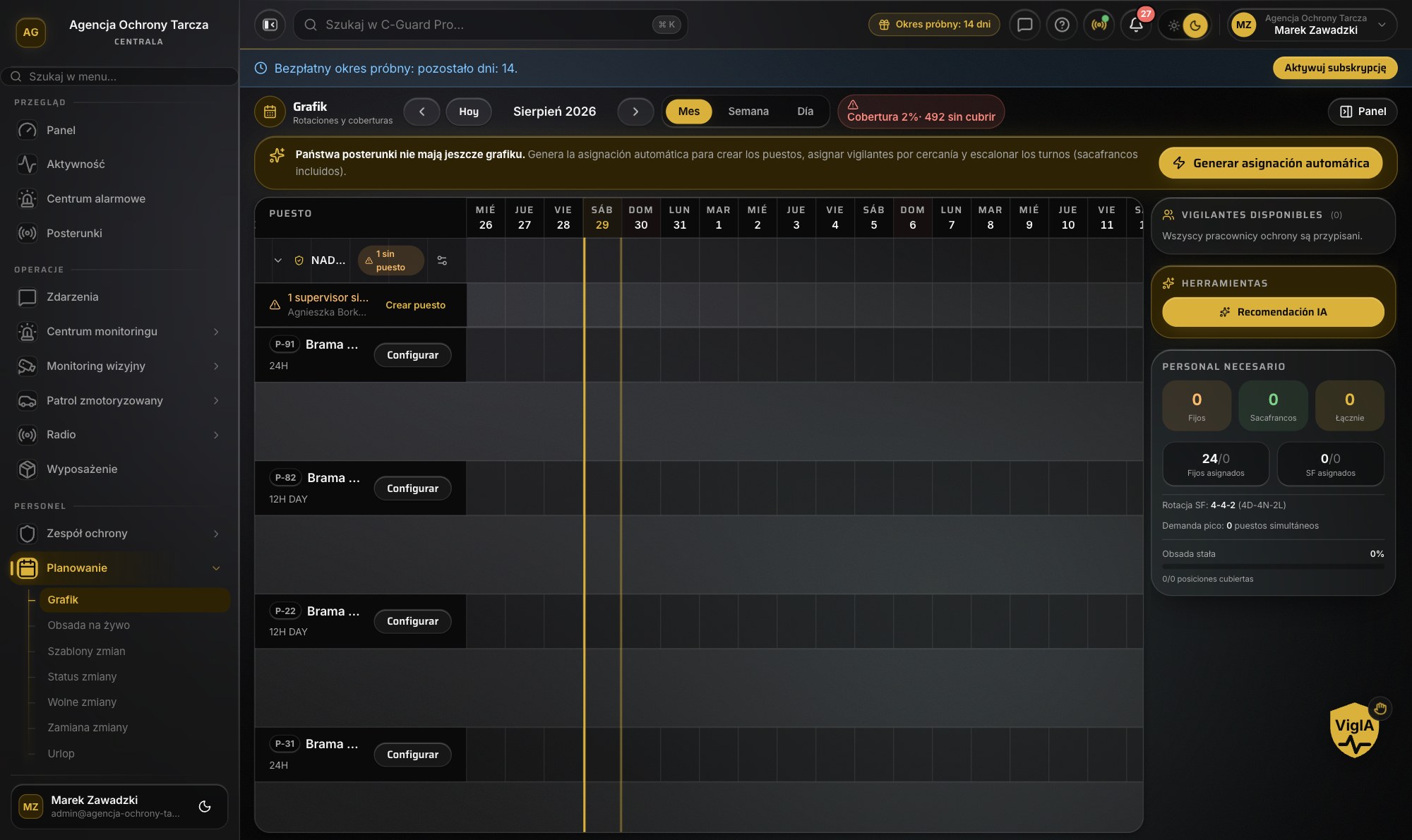The width and height of the screenshot is (1412, 840).
Task: Click the Fijos count card
Action: [x=1197, y=406]
